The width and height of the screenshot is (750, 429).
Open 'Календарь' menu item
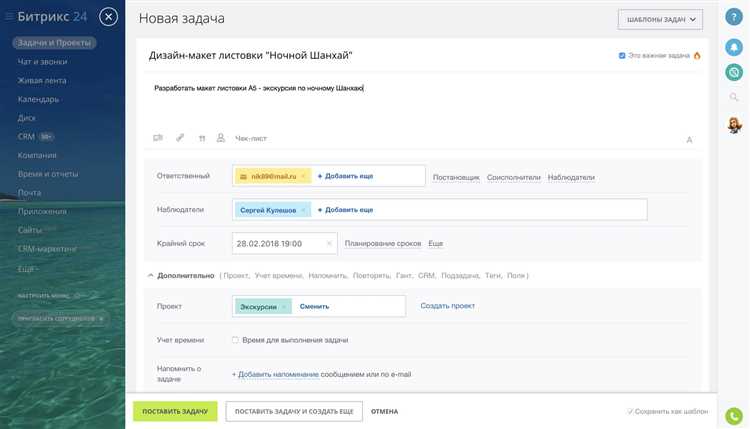click(x=38, y=99)
